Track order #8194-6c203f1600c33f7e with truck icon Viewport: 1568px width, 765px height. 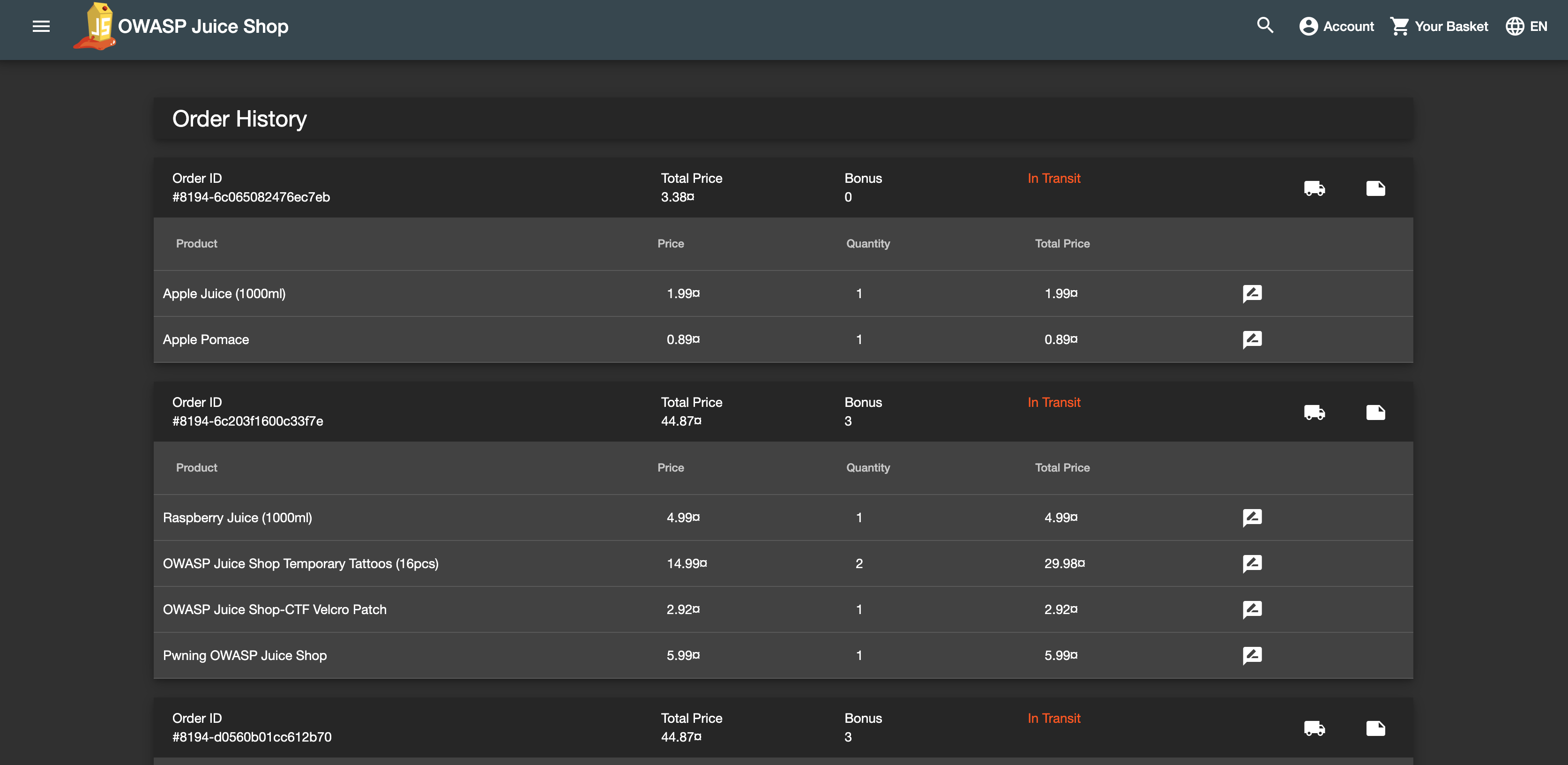click(x=1314, y=412)
